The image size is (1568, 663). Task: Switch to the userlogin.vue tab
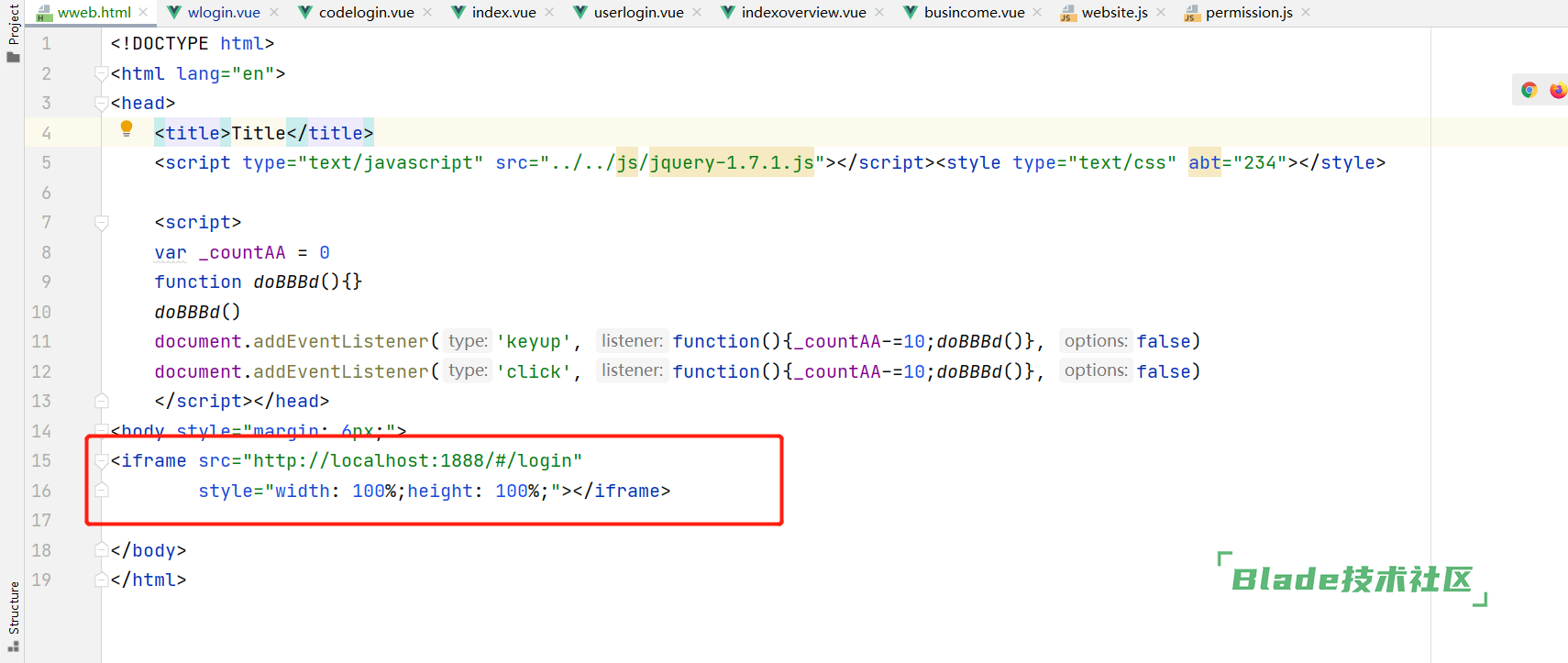(638, 13)
